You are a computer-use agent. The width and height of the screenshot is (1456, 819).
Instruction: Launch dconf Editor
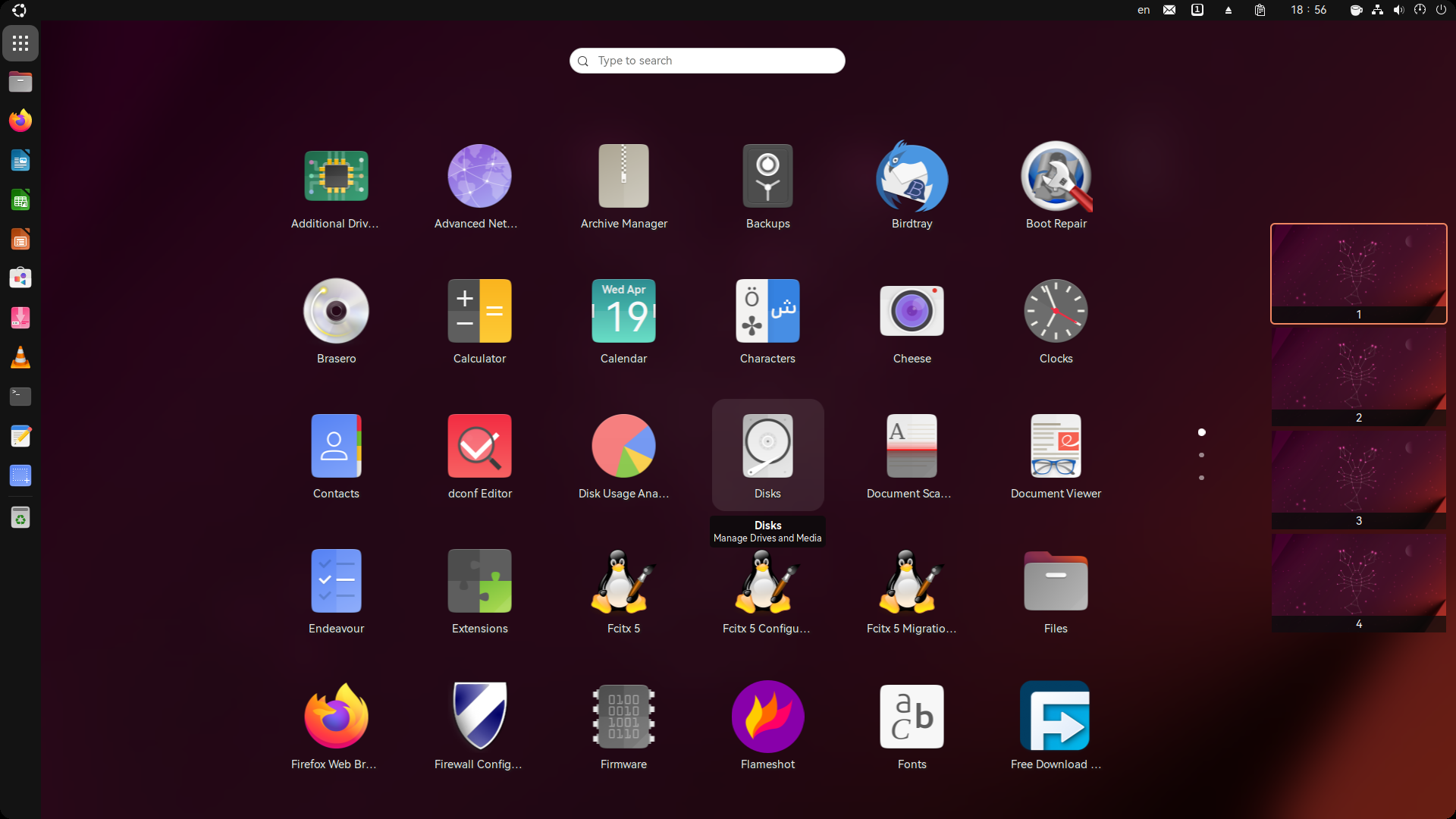479,457
